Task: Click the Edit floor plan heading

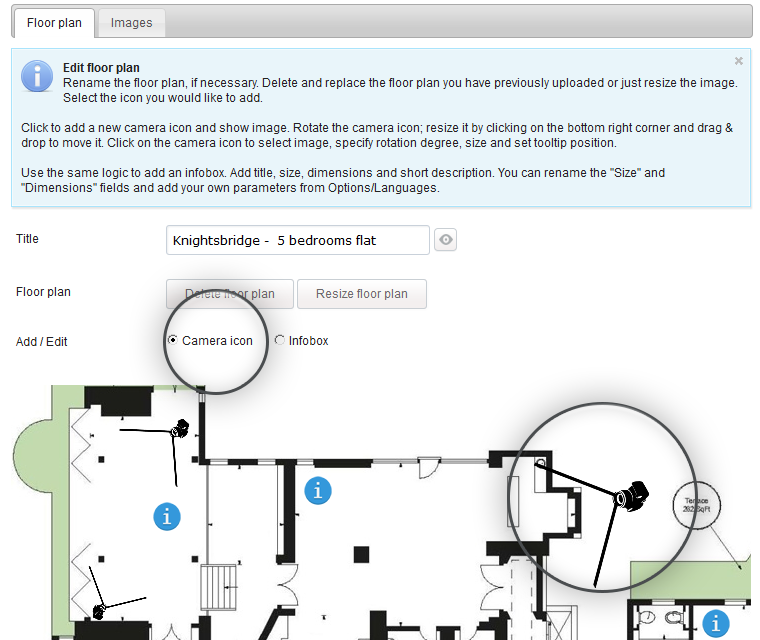Action: click(x=101, y=68)
